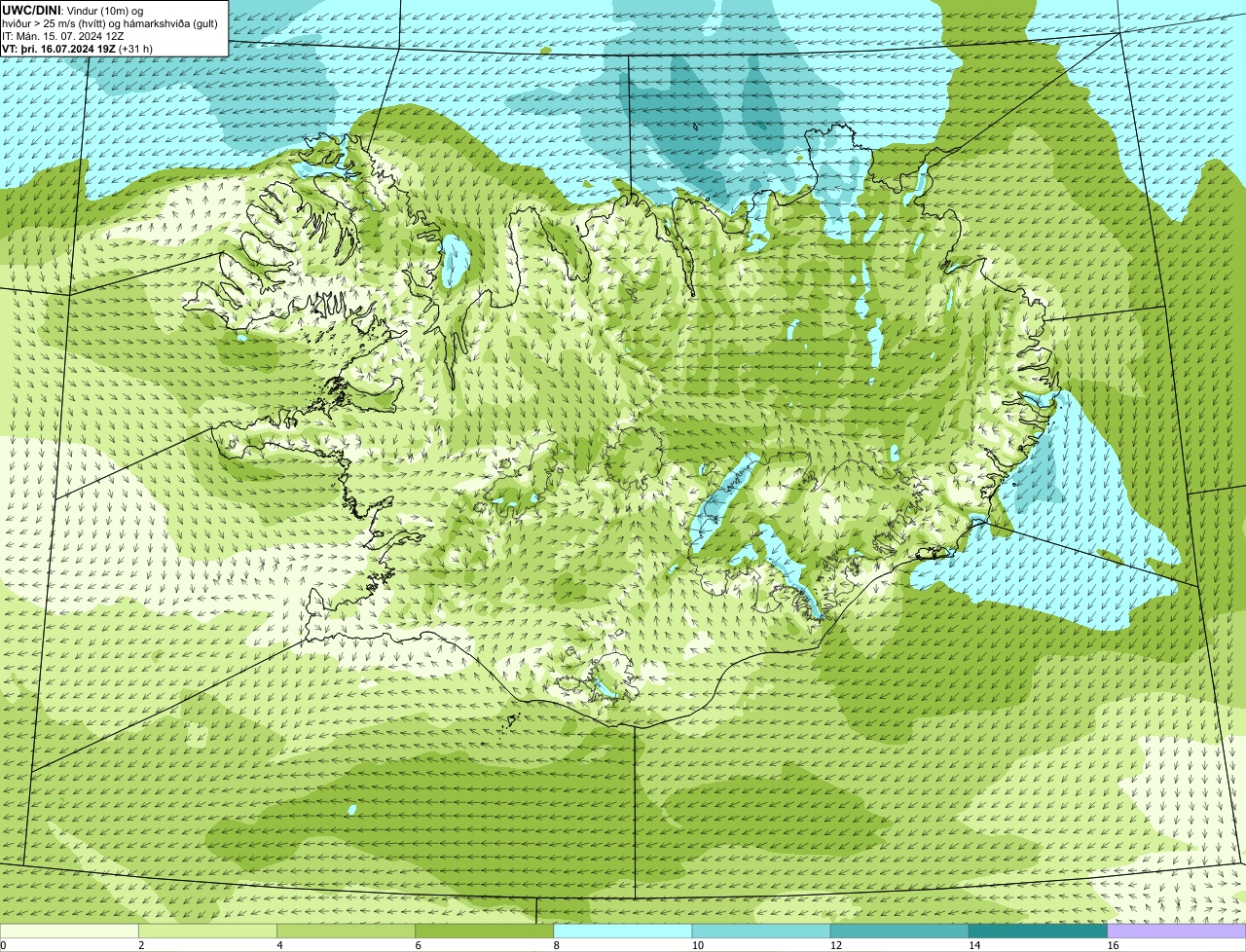Click the light green 2–4 m/s legend swatch
This screenshot has height=952, width=1246.
[x=207, y=932]
